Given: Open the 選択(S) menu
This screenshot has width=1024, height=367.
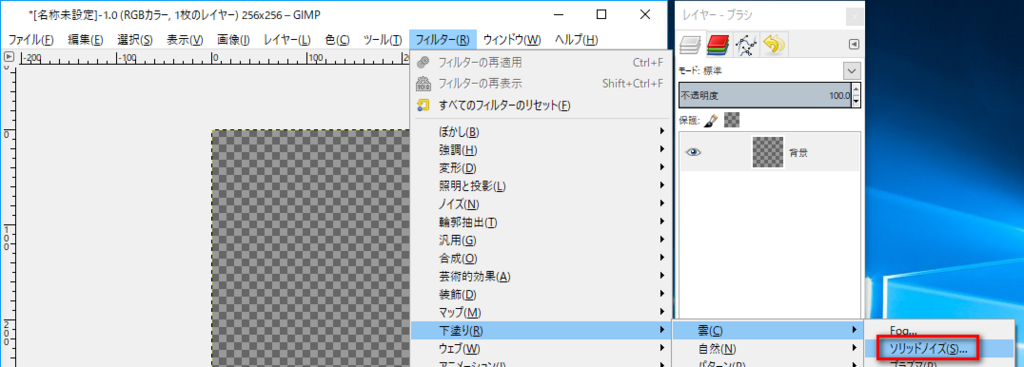Looking at the screenshot, I should coord(135,40).
